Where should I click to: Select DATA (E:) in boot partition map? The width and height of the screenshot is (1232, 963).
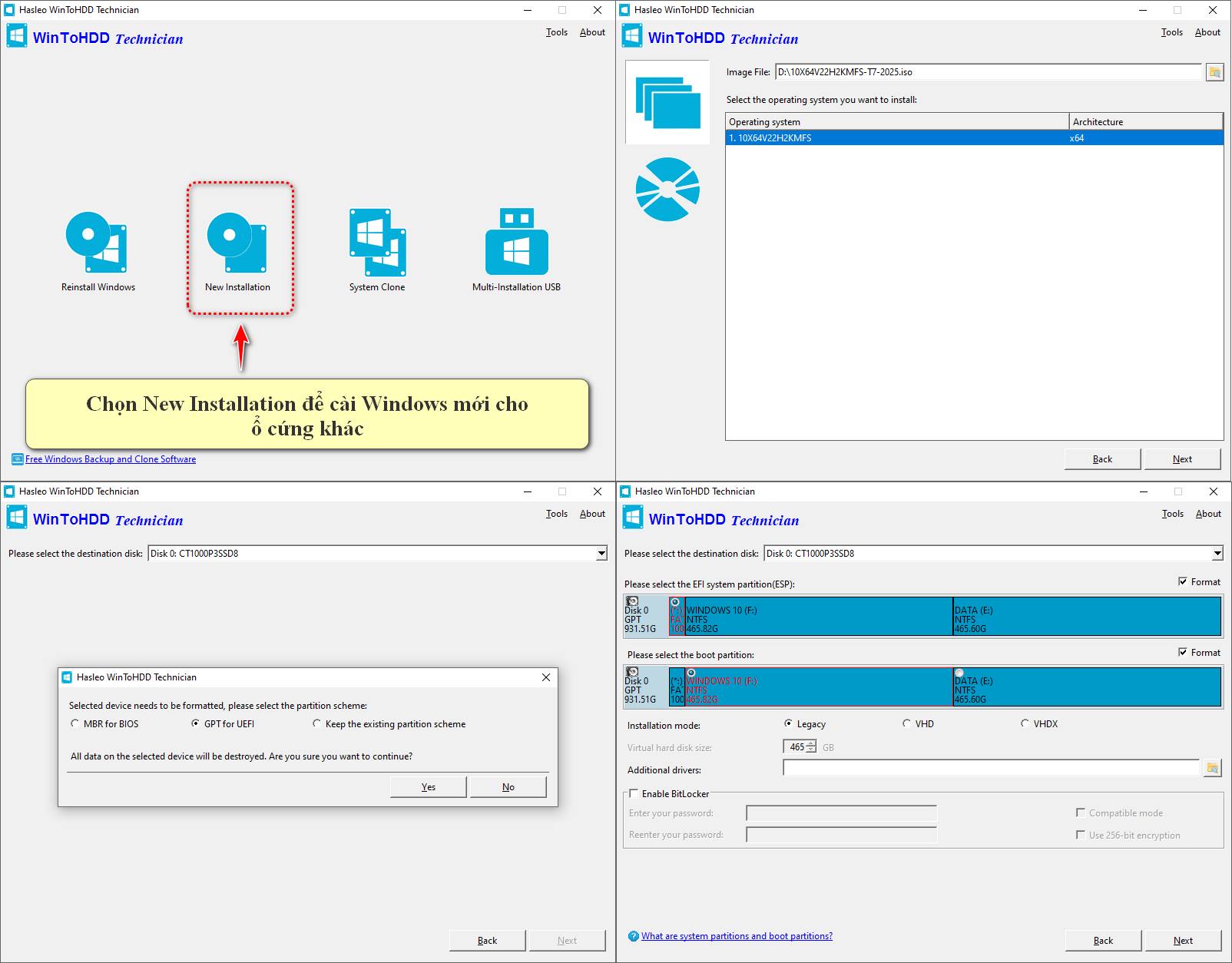point(1087,687)
